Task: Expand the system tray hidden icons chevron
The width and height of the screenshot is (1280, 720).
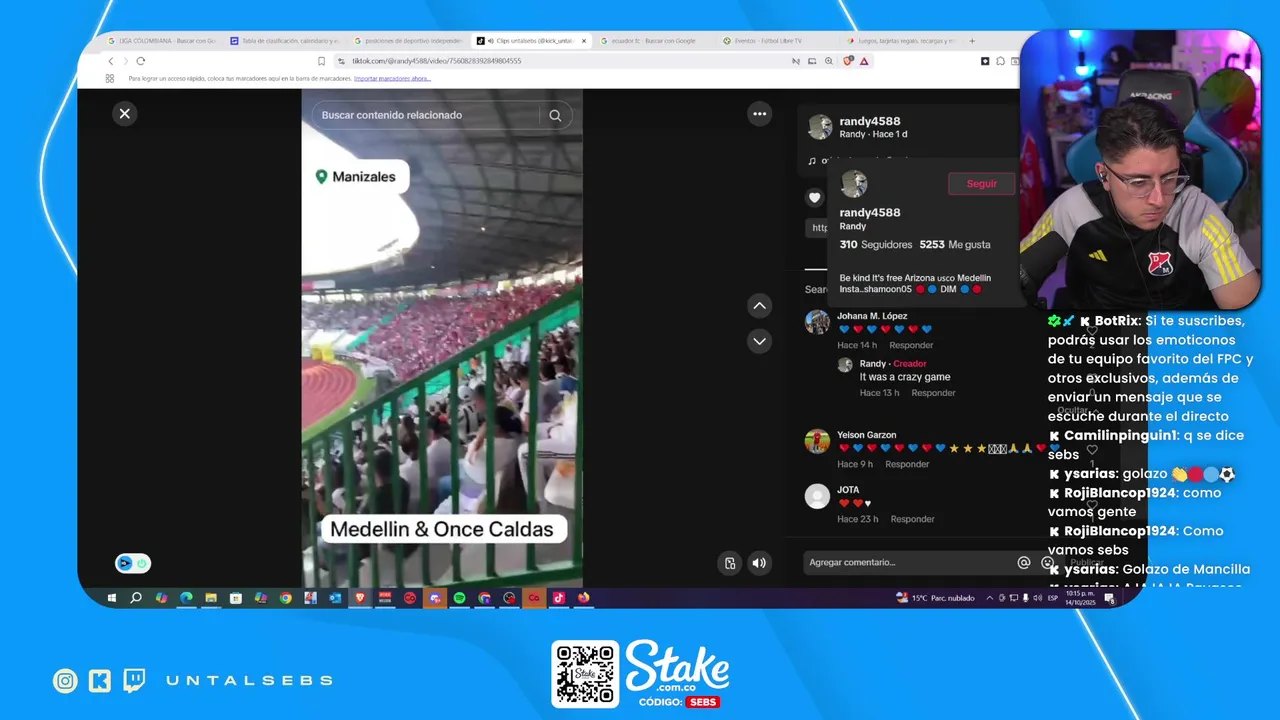Action: (990, 598)
